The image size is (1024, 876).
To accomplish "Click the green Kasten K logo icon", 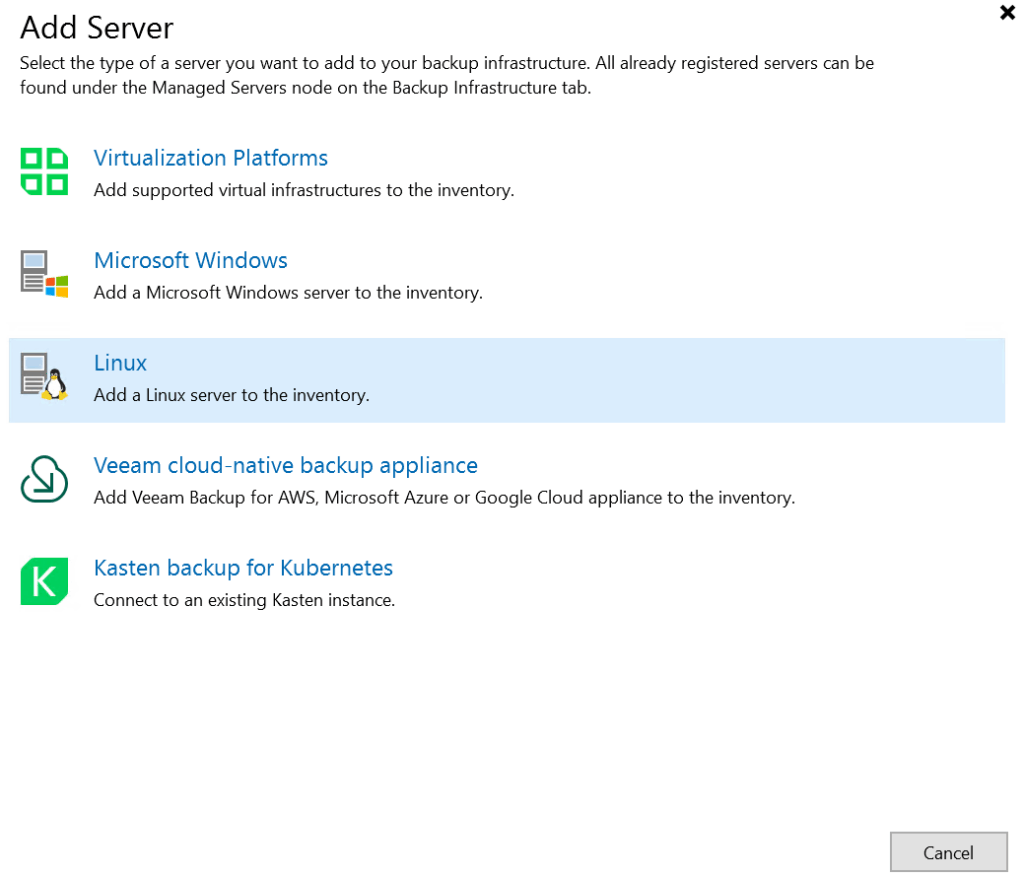I will coord(44,581).
